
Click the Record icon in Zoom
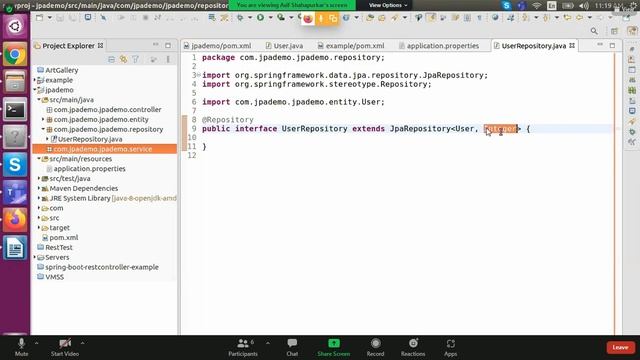coord(376,347)
